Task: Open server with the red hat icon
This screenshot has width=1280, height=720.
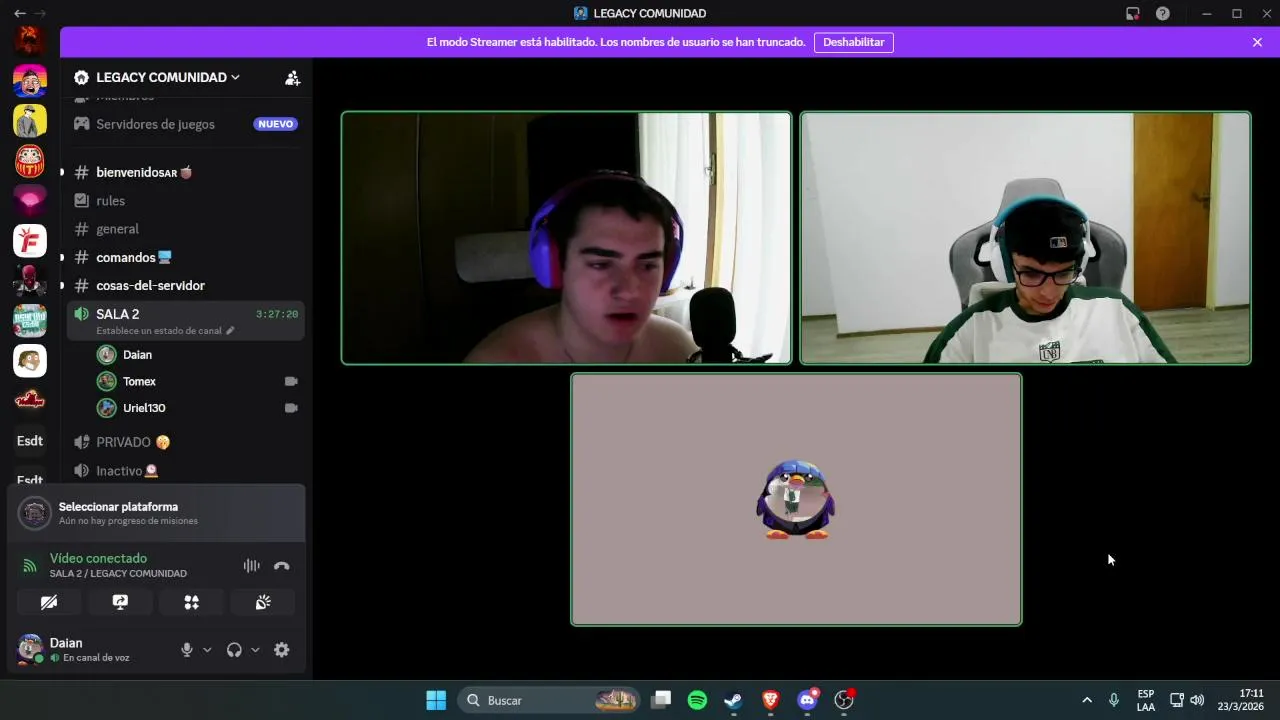Action: (30, 401)
